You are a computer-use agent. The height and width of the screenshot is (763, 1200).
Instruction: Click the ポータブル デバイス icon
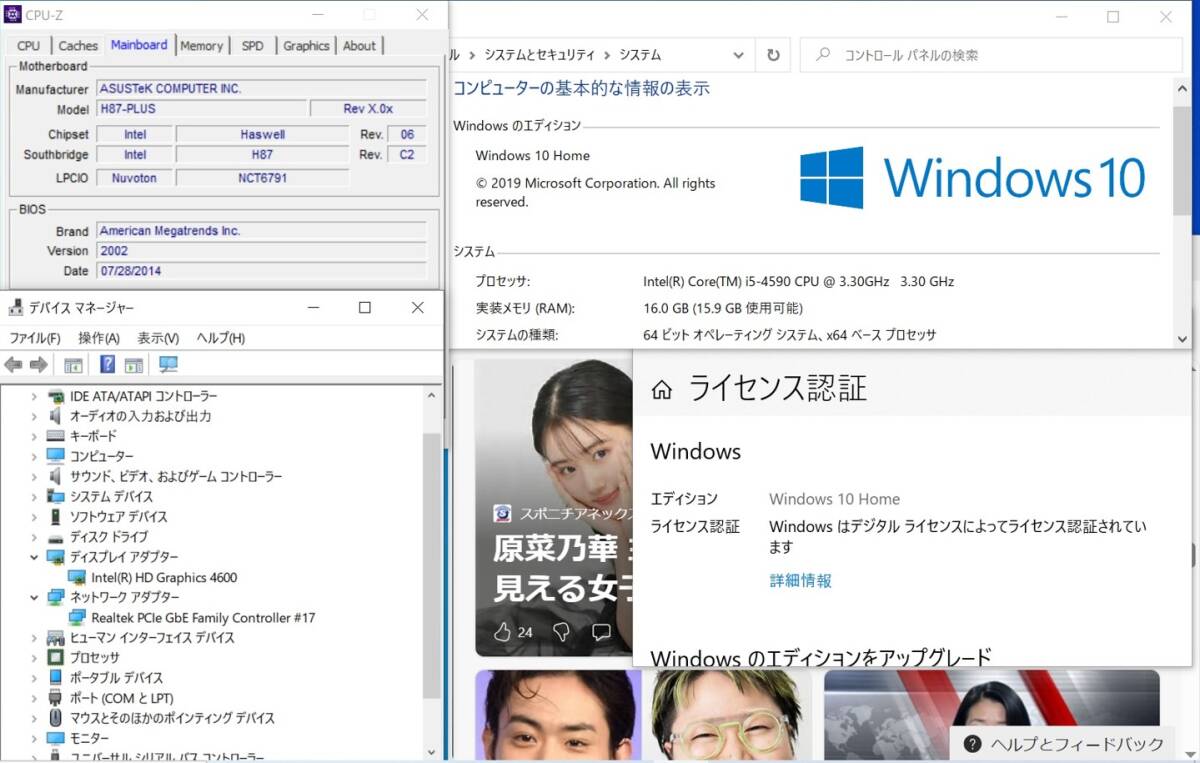(x=55, y=677)
